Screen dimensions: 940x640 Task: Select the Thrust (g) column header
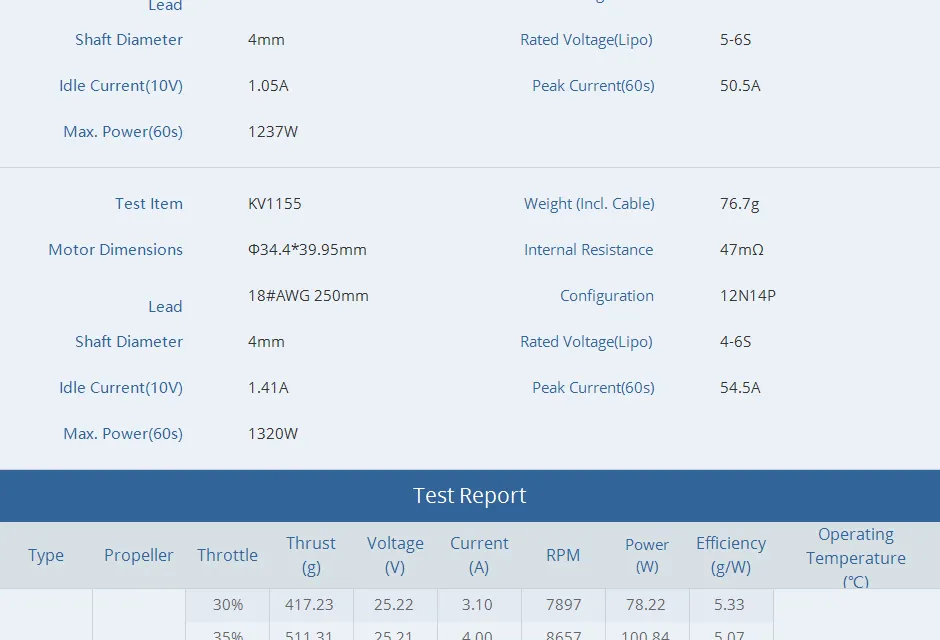(310, 554)
